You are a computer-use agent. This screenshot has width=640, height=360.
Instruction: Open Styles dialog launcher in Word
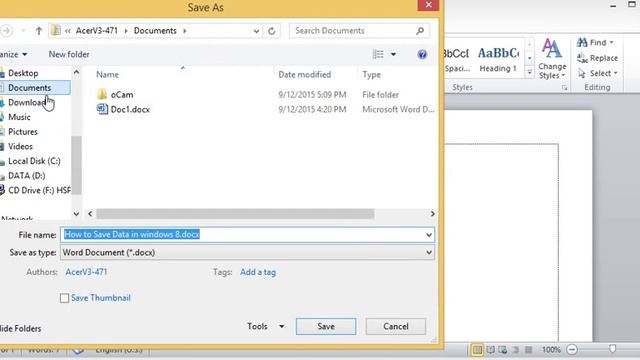[564, 88]
